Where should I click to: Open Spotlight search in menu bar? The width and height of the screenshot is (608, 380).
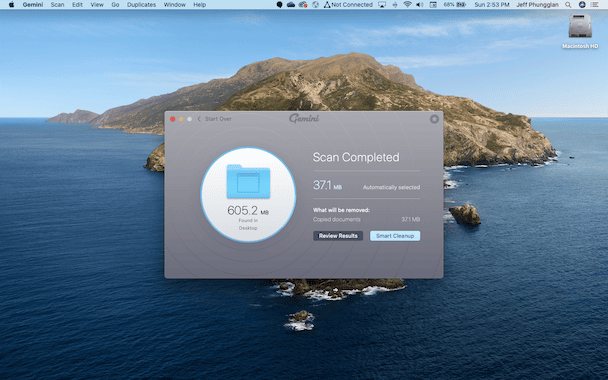[x=568, y=5]
